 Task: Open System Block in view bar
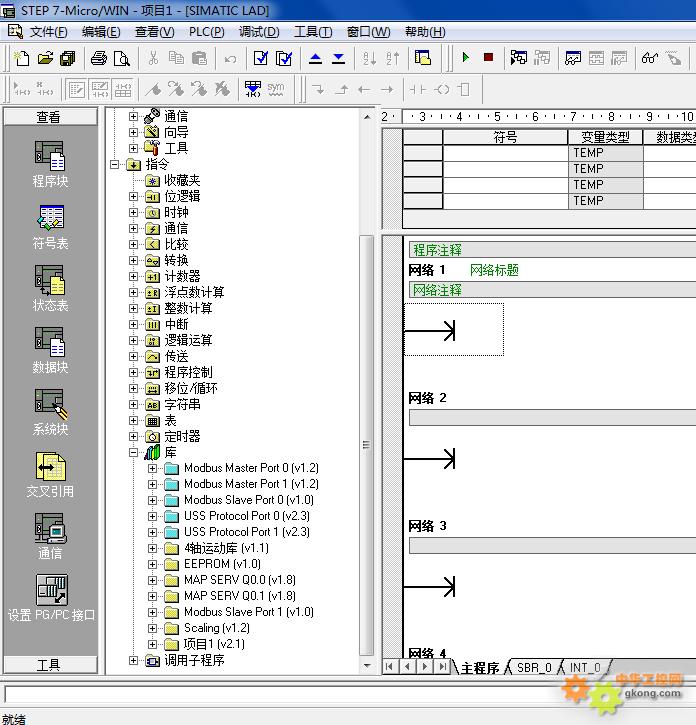[50, 412]
